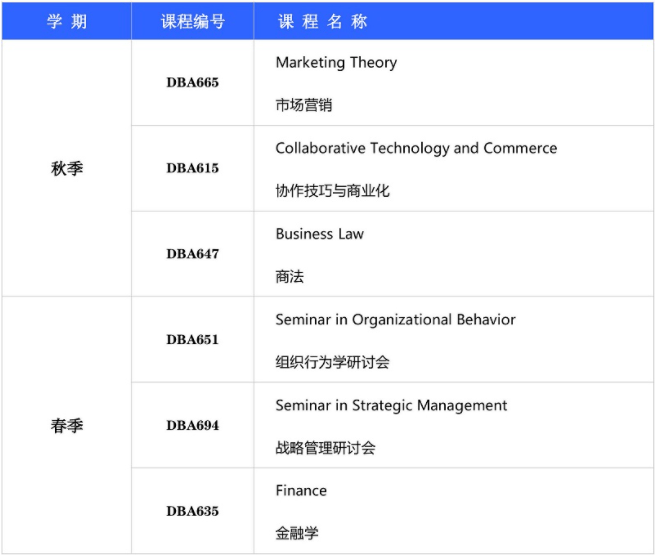Click course code DBA665

pyautogui.click(x=192, y=83)
